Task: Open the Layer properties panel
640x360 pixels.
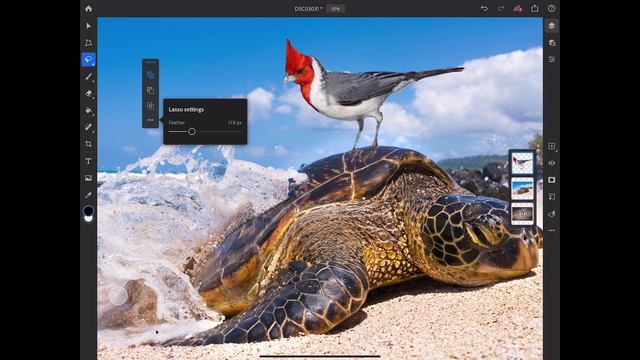Action: click(552, 60)
